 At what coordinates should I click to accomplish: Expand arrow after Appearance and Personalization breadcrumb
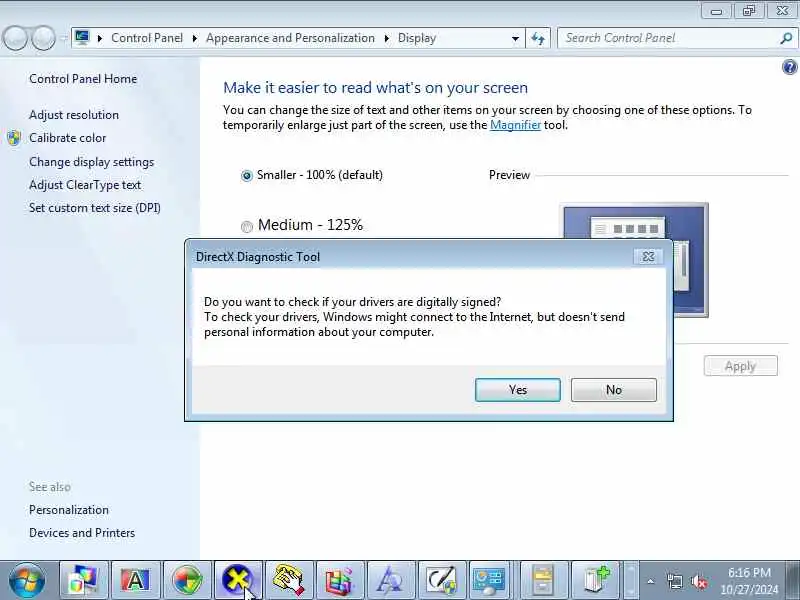tap(387, 38)
